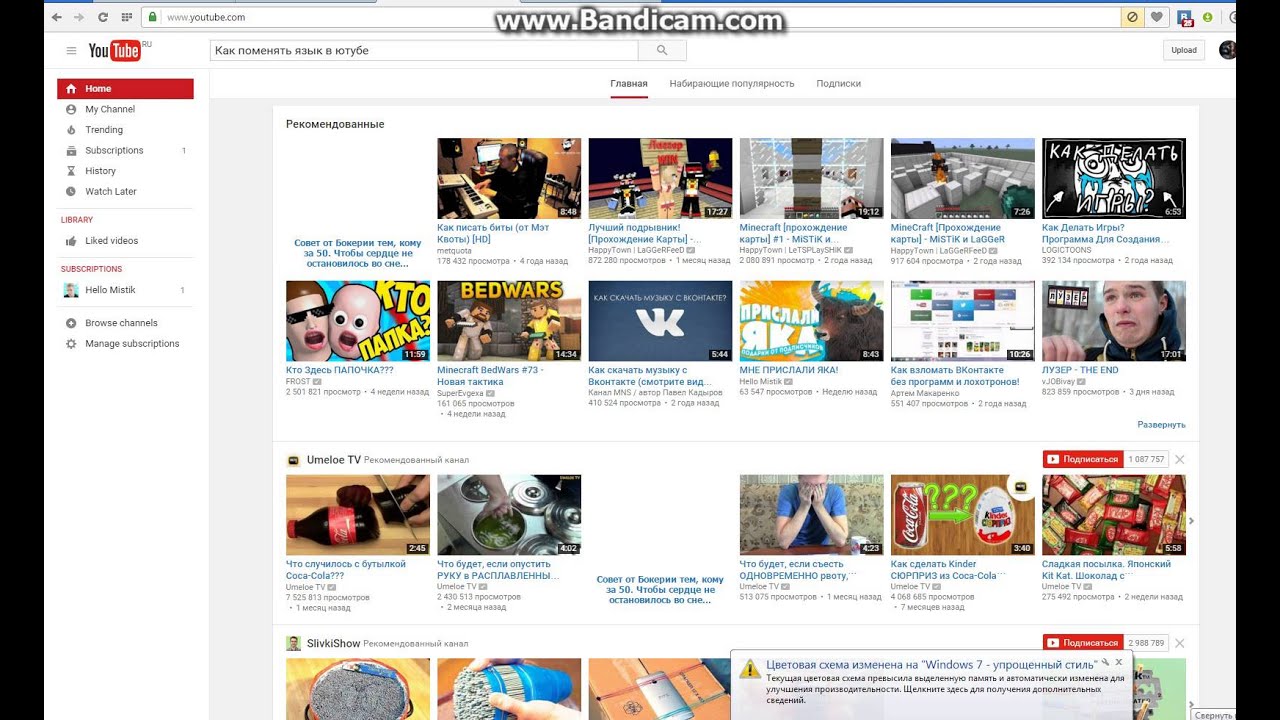The image size is (1280, 720).
Task: Open the browser apps grid icon
Action: (126, 17)
